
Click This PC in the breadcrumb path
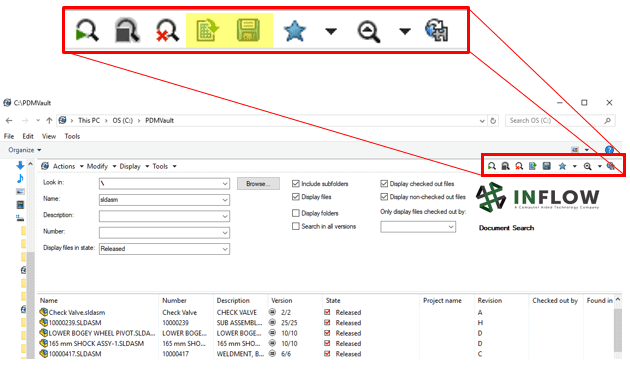click(89, 121)
